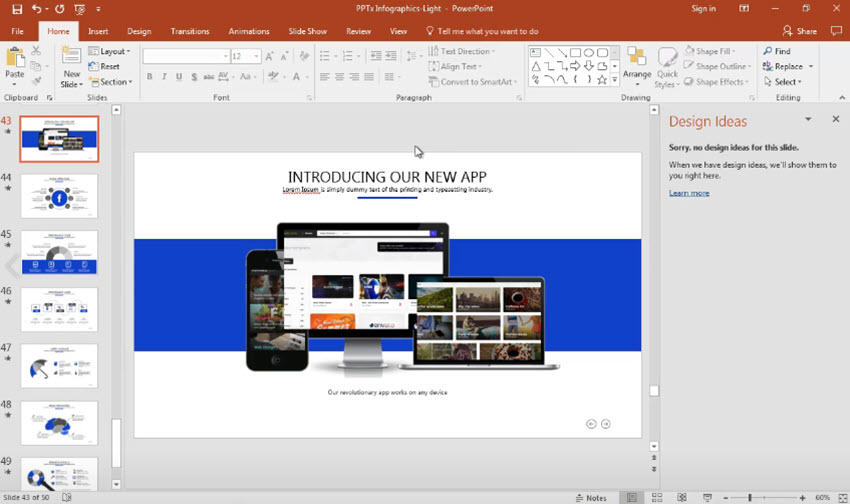Switch to the Slide Show tab
Image resolution: width=850 pixels, height=504 pixels.
pos(307,31)
